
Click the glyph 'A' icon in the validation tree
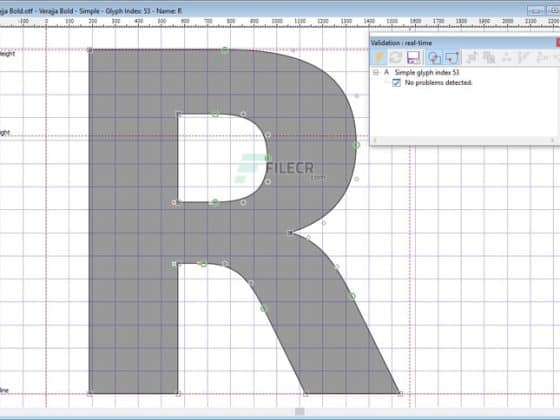coord(386,72)
